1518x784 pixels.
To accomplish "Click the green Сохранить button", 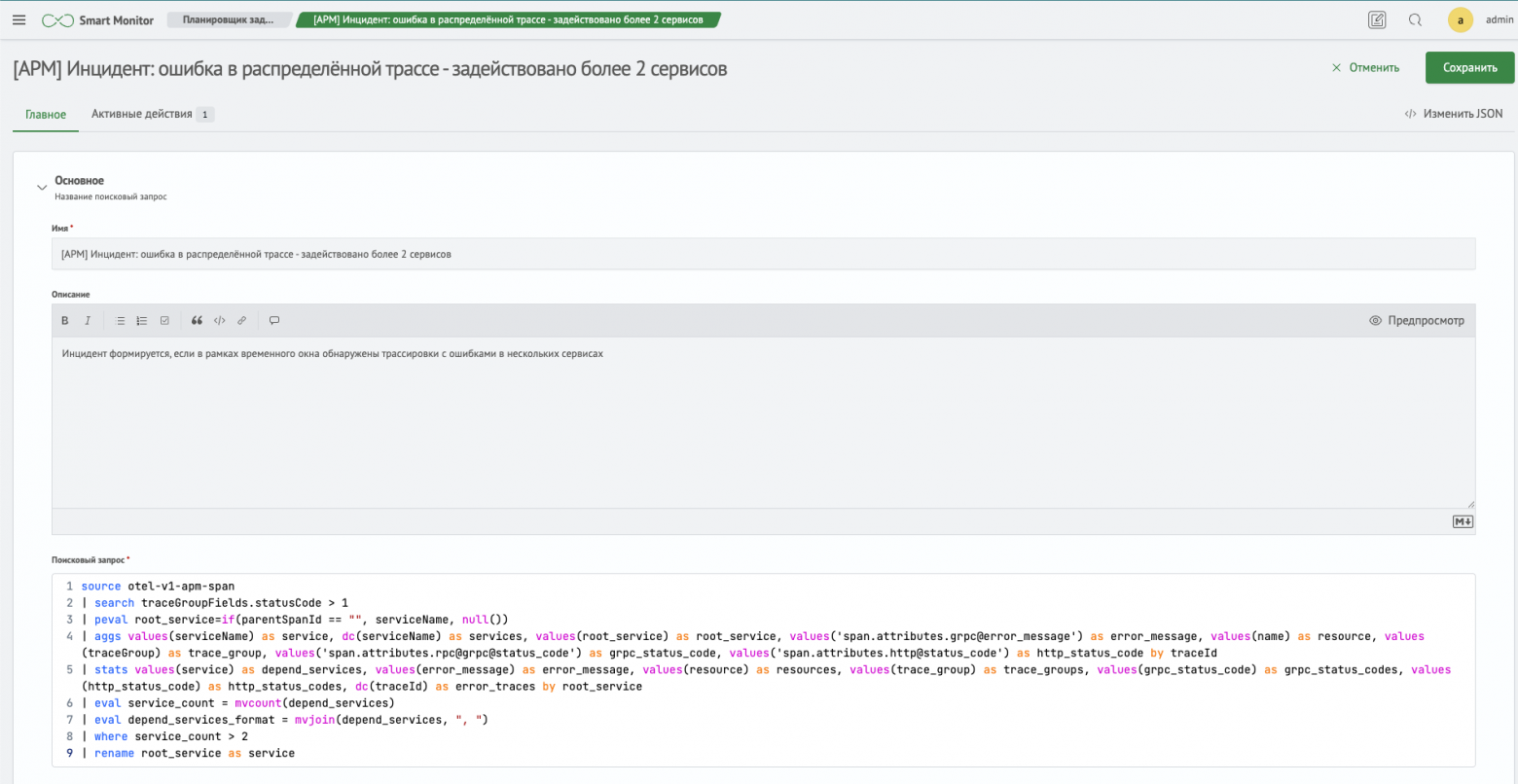I will click(x=1469, y=68).
